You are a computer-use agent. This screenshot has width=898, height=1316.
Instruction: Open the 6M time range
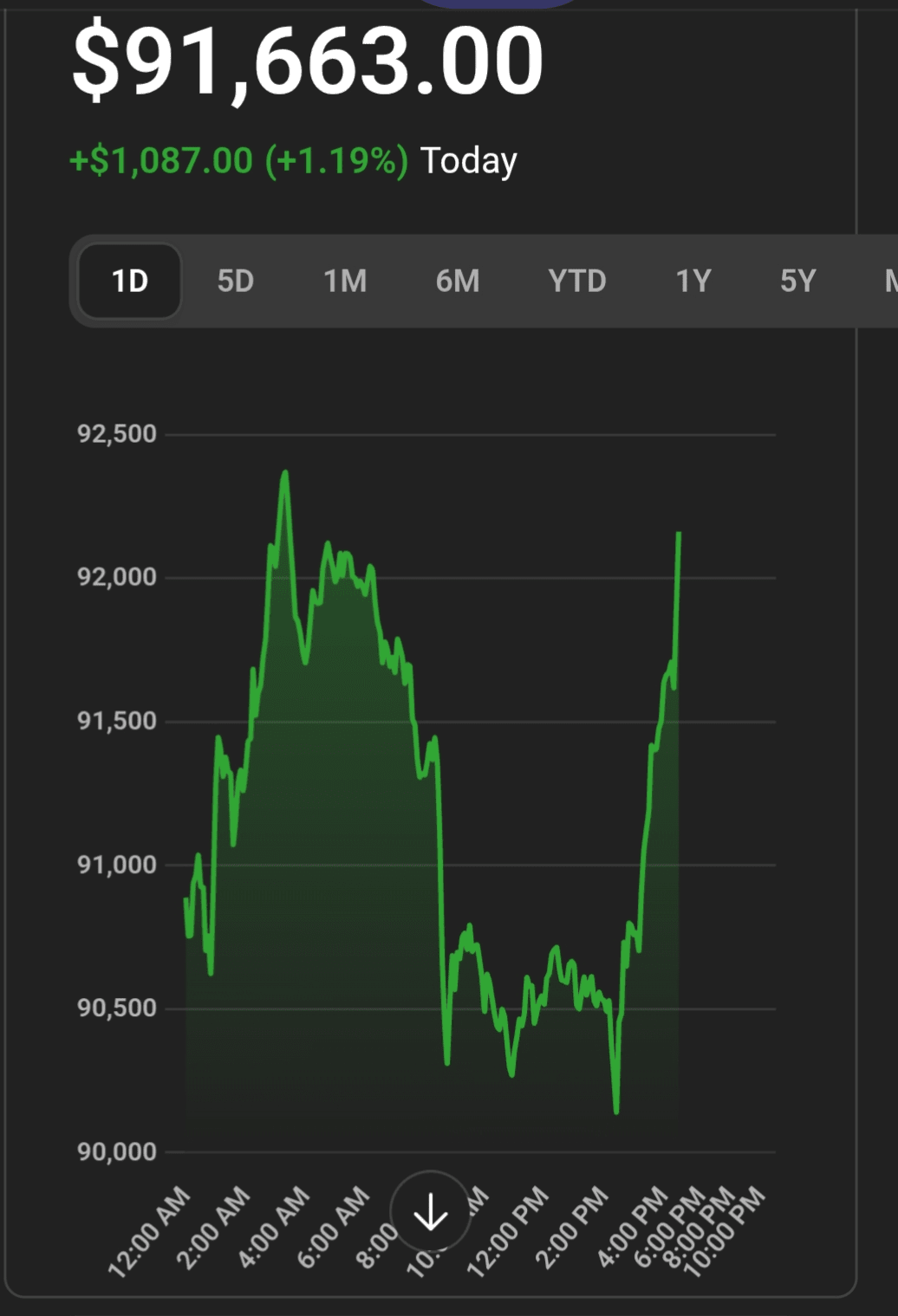[458, 281]
